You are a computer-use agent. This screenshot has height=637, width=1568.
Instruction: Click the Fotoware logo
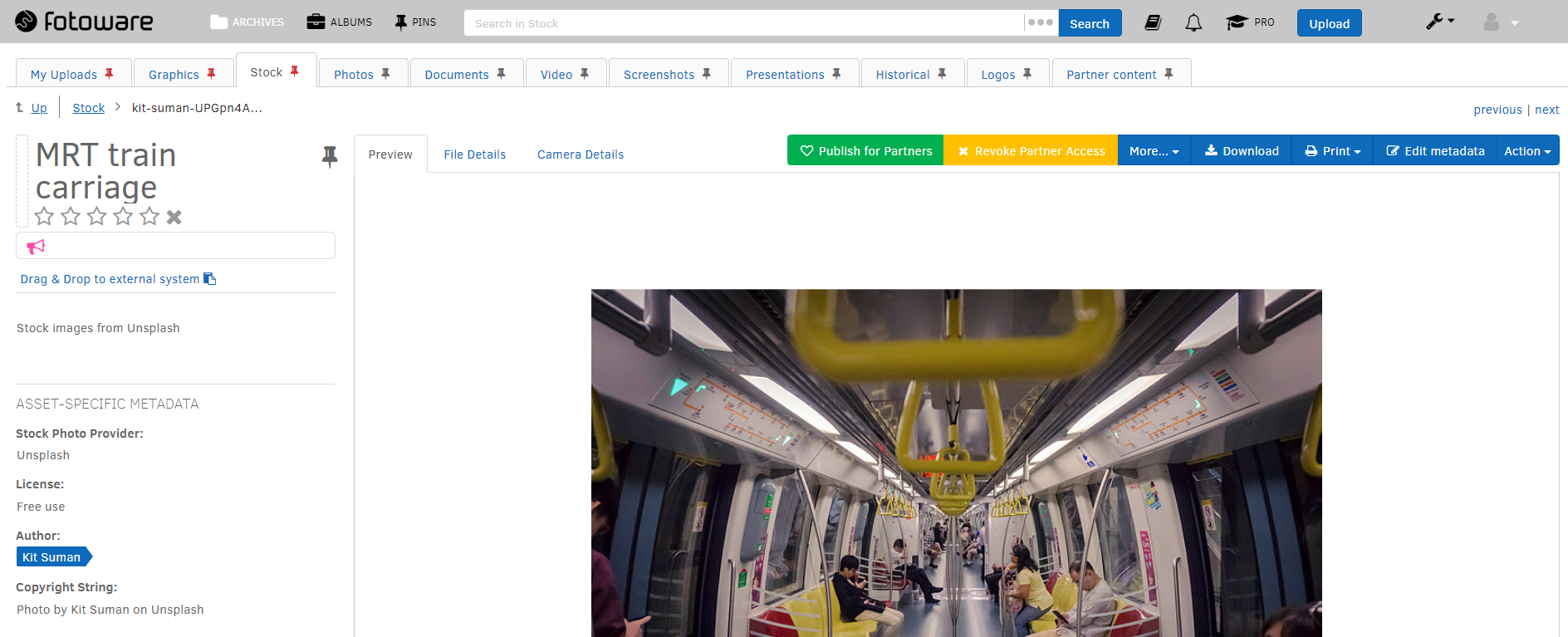(84, 22)
